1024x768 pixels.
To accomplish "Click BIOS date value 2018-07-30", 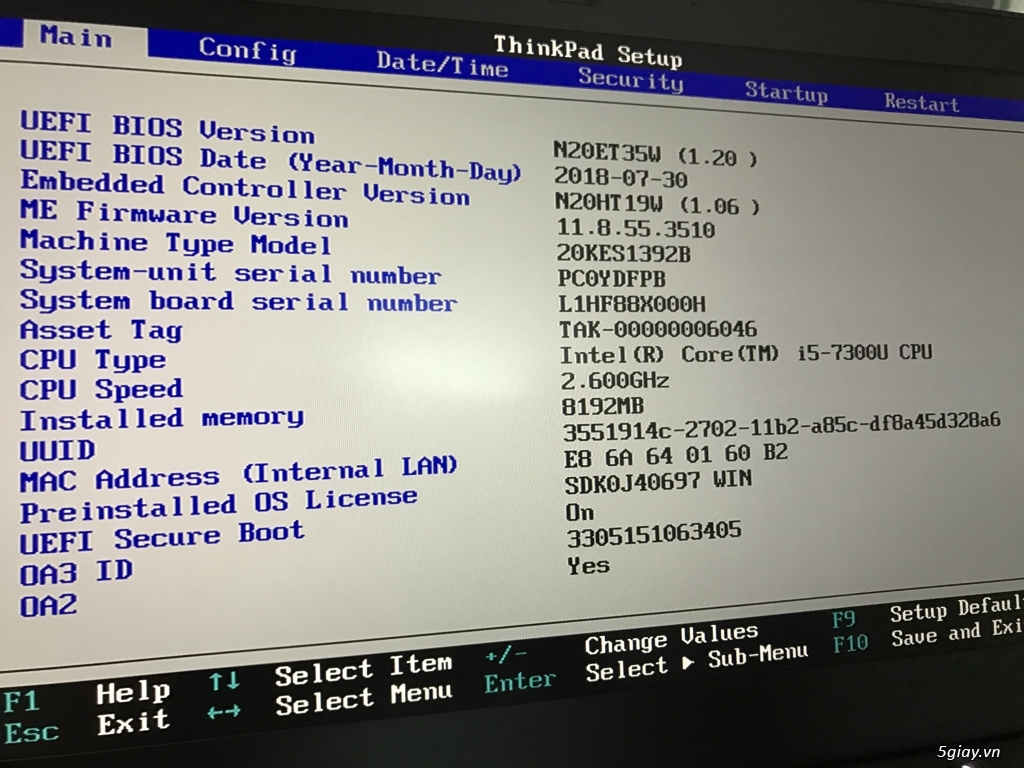I will (x=620, y=178).
